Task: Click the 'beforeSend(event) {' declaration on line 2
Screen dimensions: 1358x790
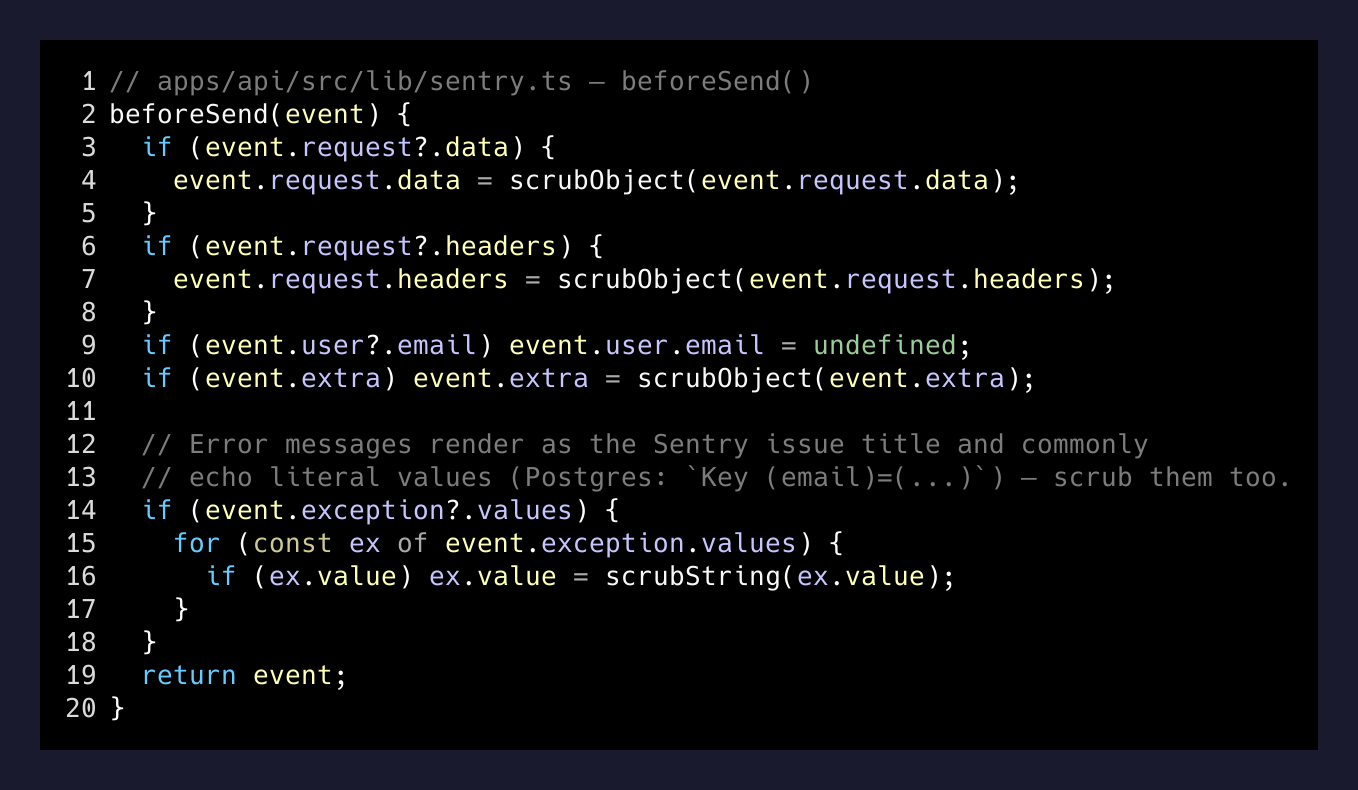Action: tap(261, 114)
